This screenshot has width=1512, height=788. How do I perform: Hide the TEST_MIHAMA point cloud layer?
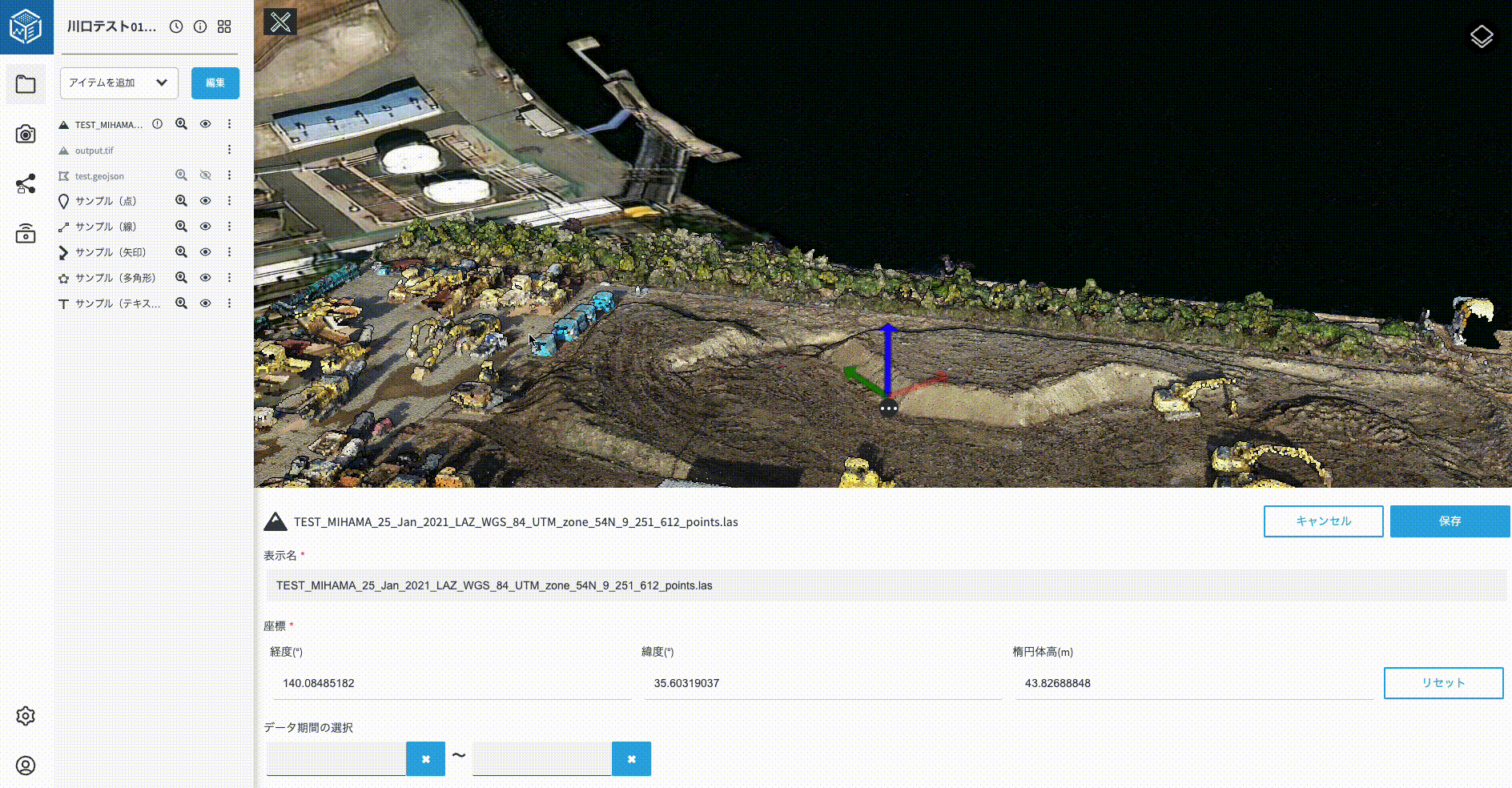pos(205,124)
